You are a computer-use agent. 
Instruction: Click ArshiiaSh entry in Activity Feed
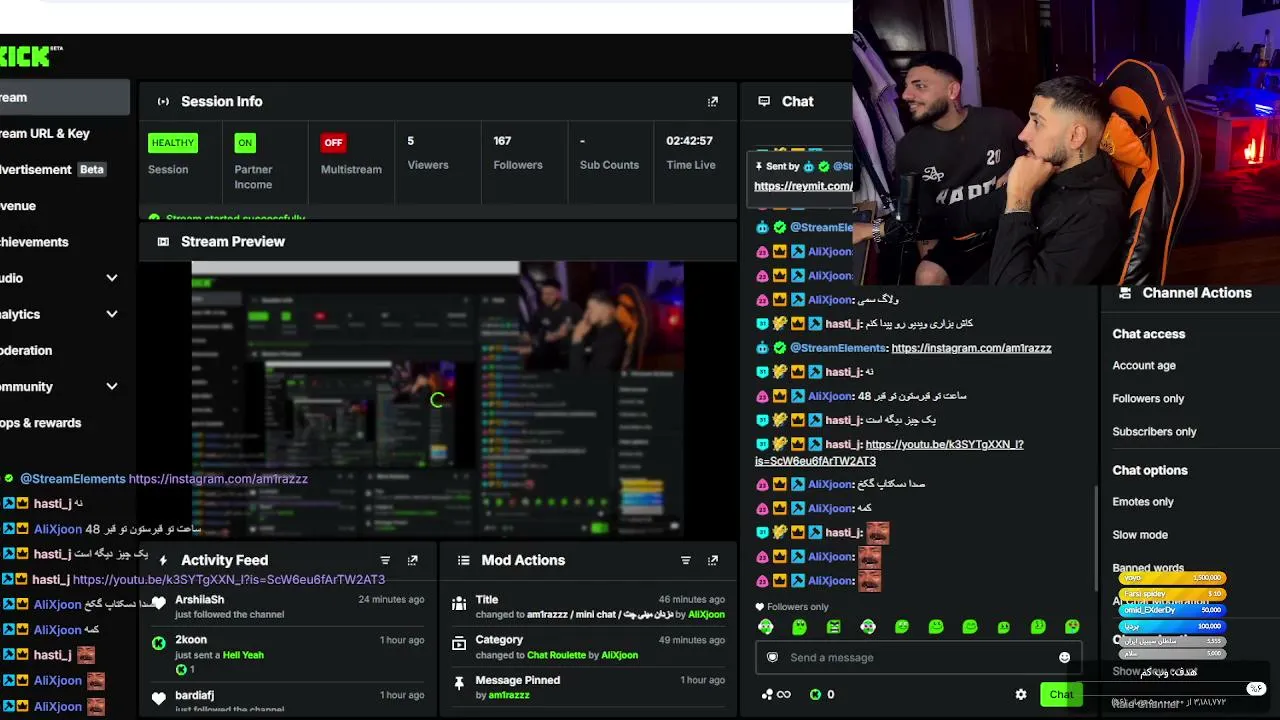pyautogui.click(x=288, y=606)
